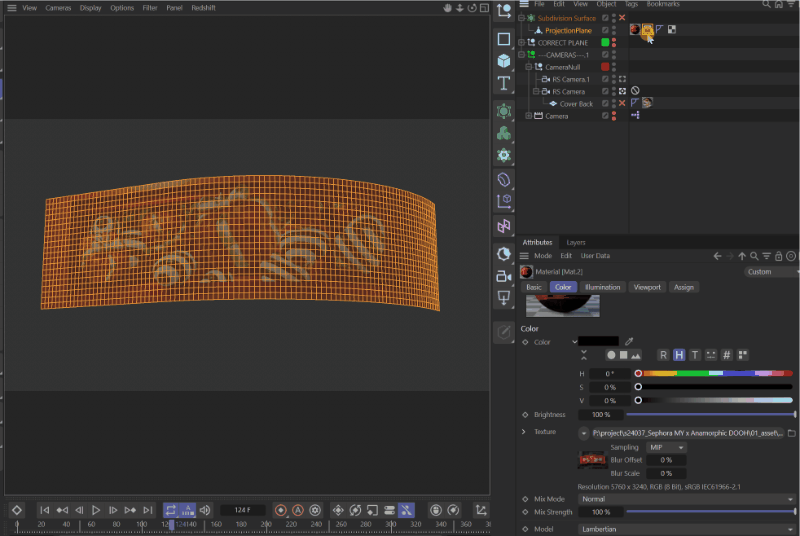The image size is (800, 536).
Task: Toggle visibility dots for CORRECT PLANE
Action: pyautogui.click(x=614, y=42)
